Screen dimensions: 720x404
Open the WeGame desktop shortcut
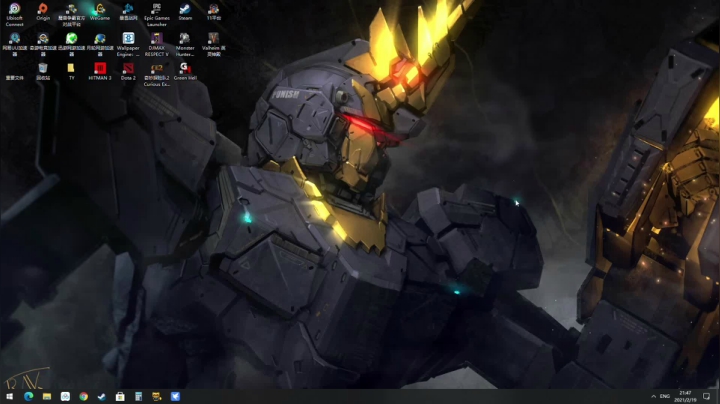(x=100, y=12)
